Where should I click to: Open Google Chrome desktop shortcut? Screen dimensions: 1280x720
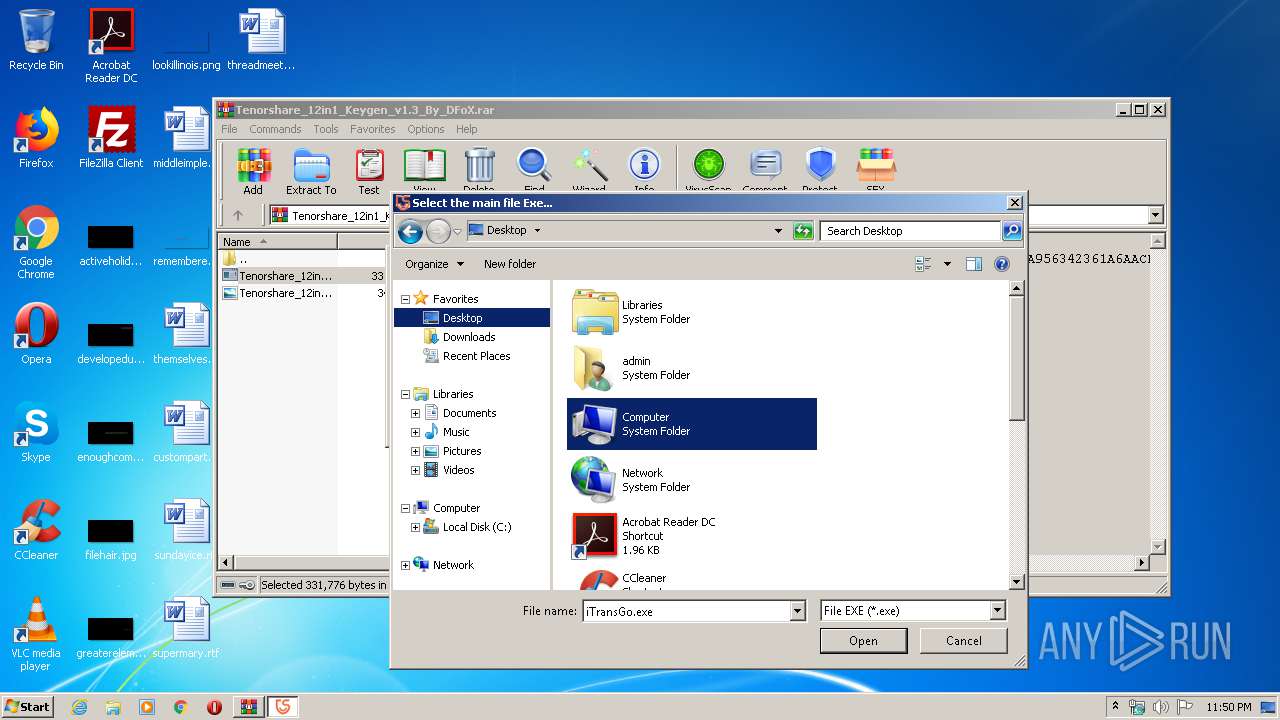tap(36, 243)
